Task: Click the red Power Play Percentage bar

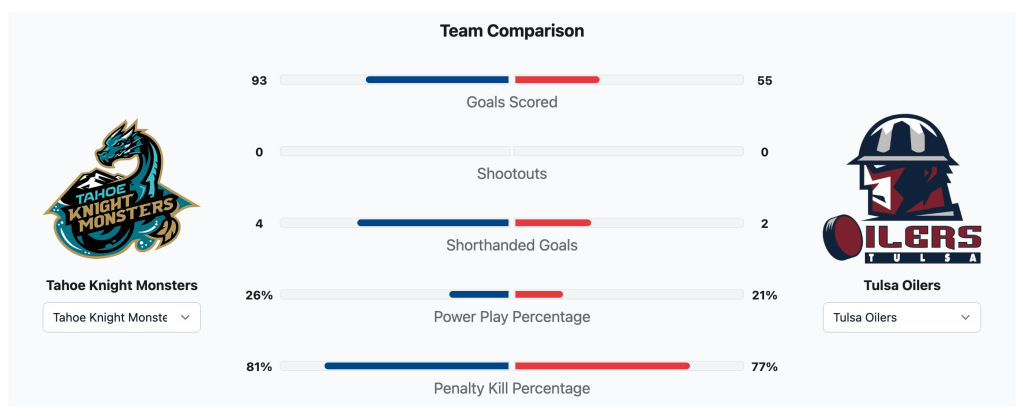Action: coord(539,295)
